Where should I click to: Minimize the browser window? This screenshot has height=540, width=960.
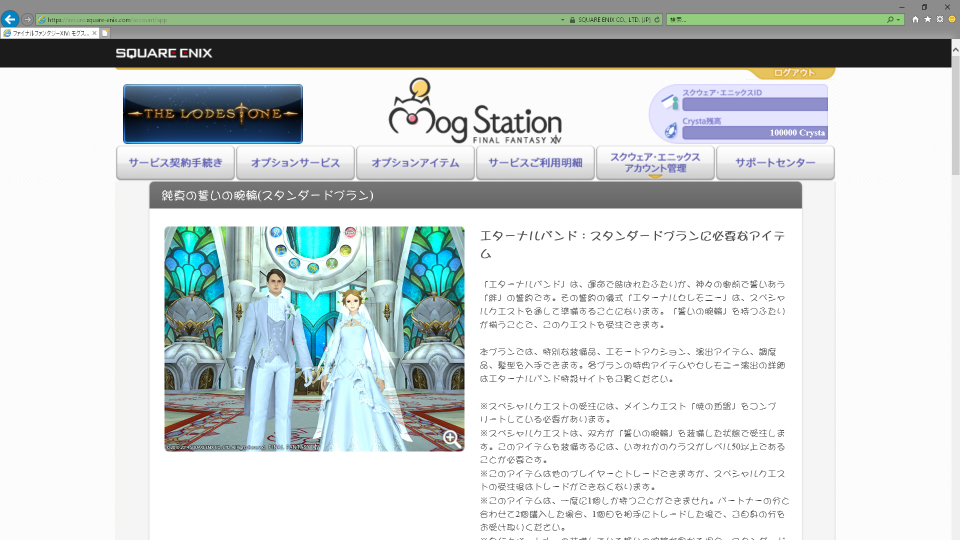coord(902,7)
